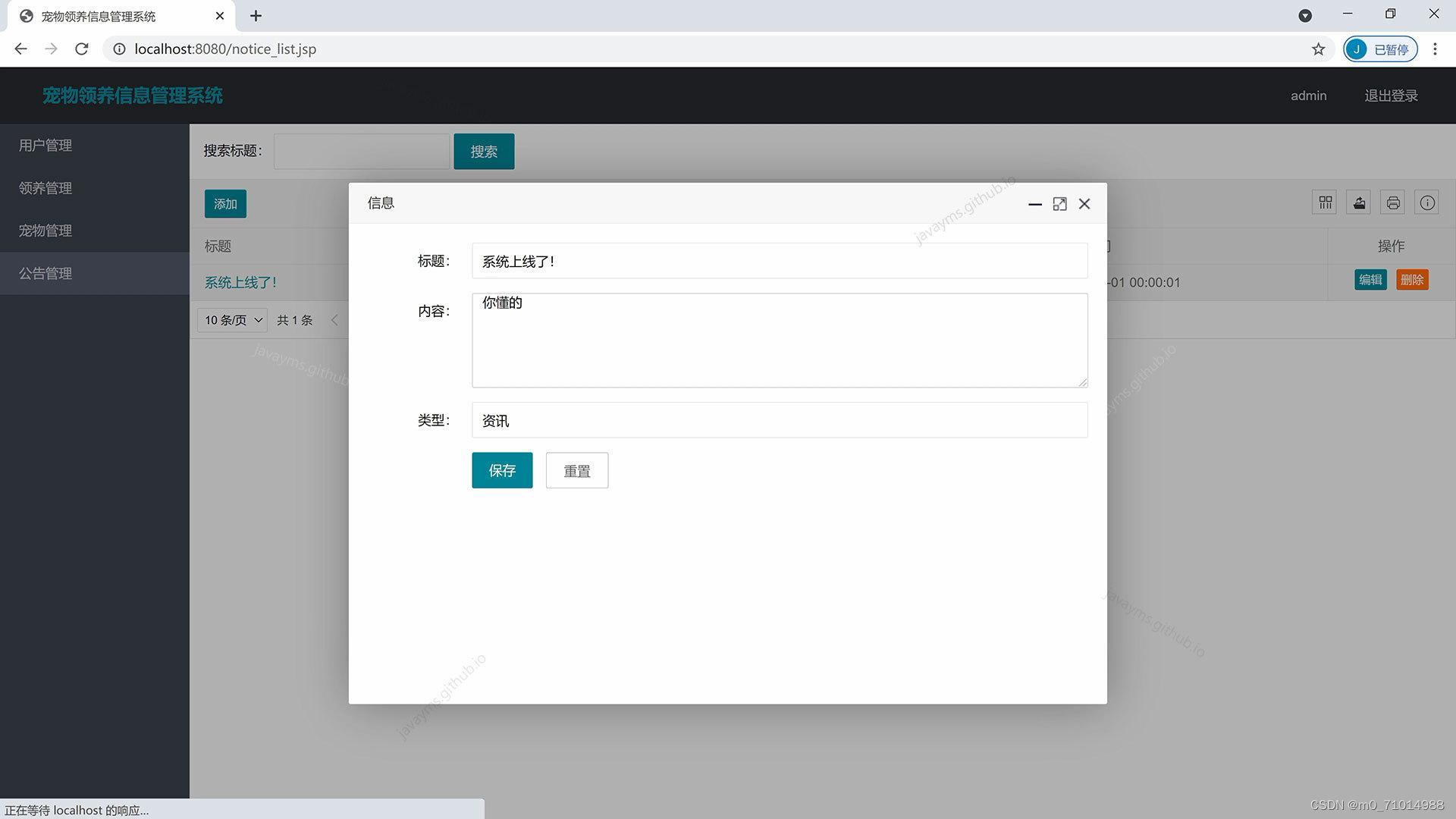Click 退出登录 to log out

pos(1391,96)
